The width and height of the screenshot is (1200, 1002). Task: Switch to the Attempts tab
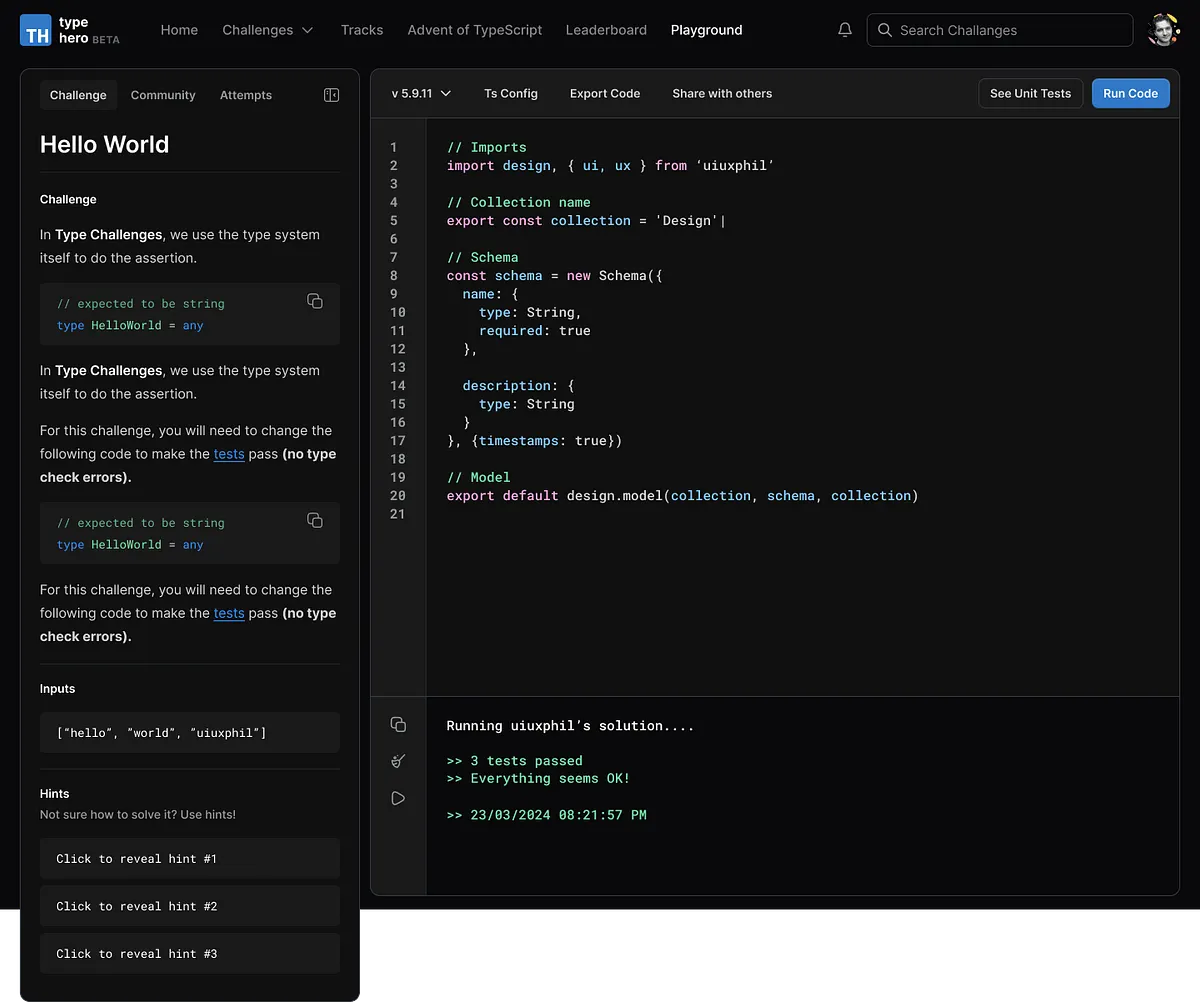click(x=246, y=95)
